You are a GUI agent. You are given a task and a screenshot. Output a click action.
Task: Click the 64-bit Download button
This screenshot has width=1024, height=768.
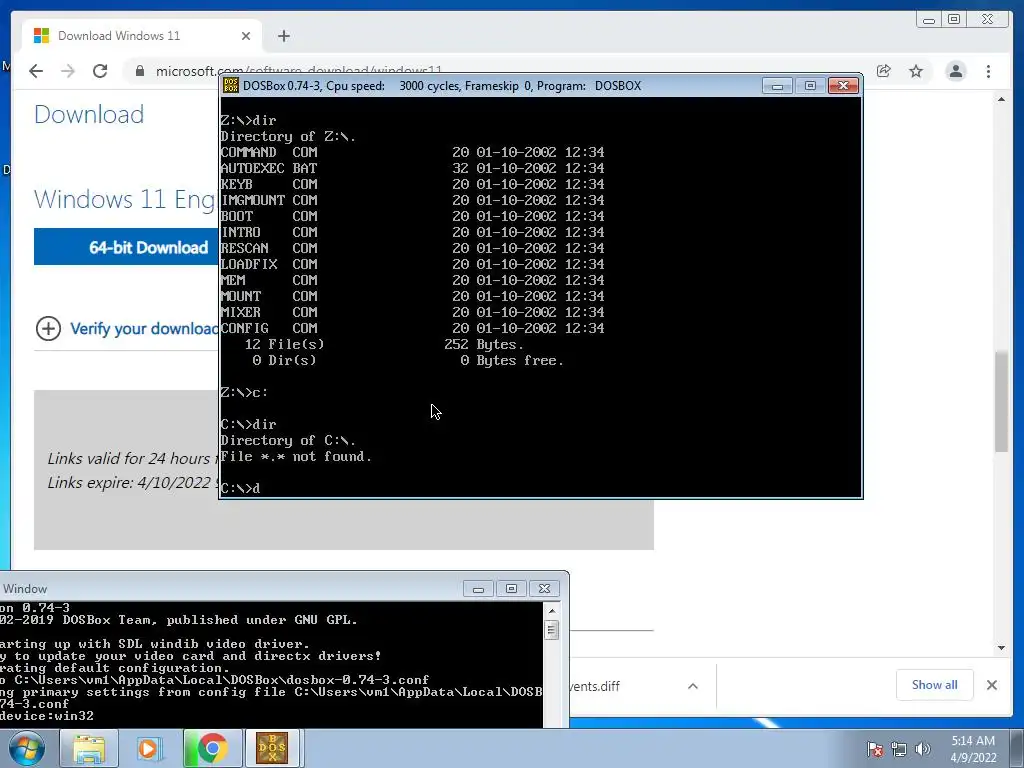click(x=126, y=247)
